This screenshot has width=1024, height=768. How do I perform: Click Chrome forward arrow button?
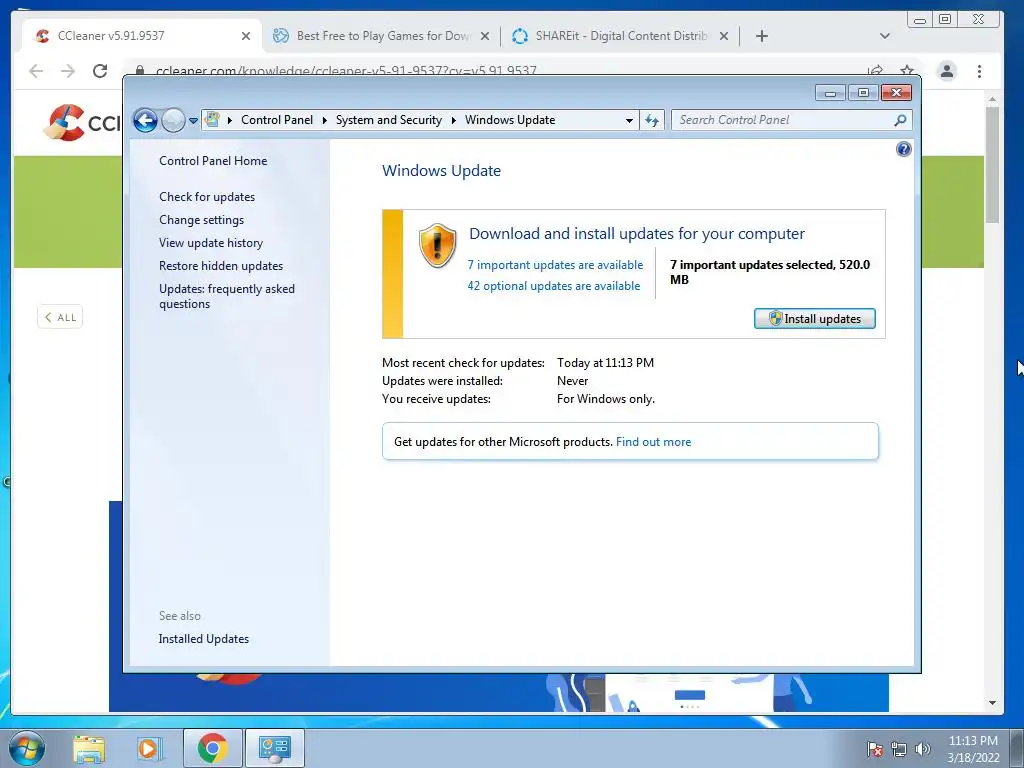[68, 71]
